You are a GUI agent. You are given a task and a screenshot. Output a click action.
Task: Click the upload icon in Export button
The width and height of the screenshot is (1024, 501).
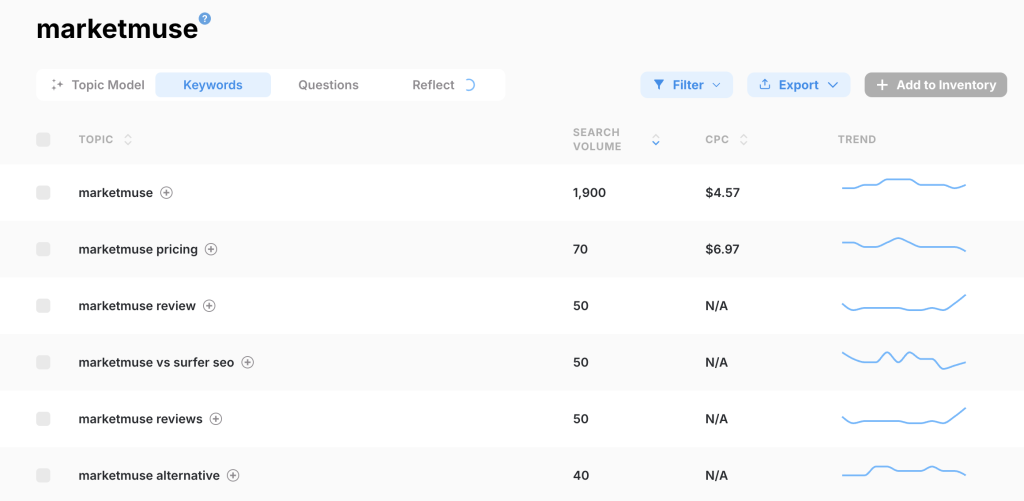[x=765, y=84]
